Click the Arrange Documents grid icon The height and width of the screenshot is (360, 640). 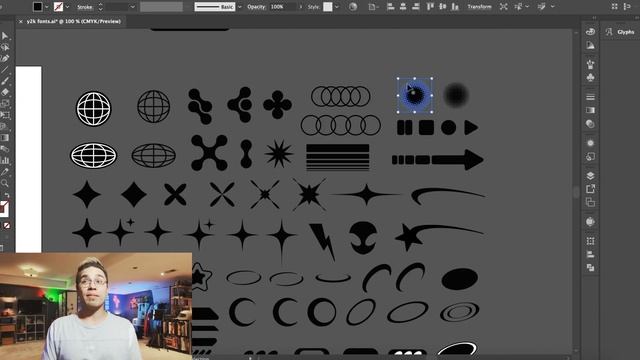(x=615, y=7)
